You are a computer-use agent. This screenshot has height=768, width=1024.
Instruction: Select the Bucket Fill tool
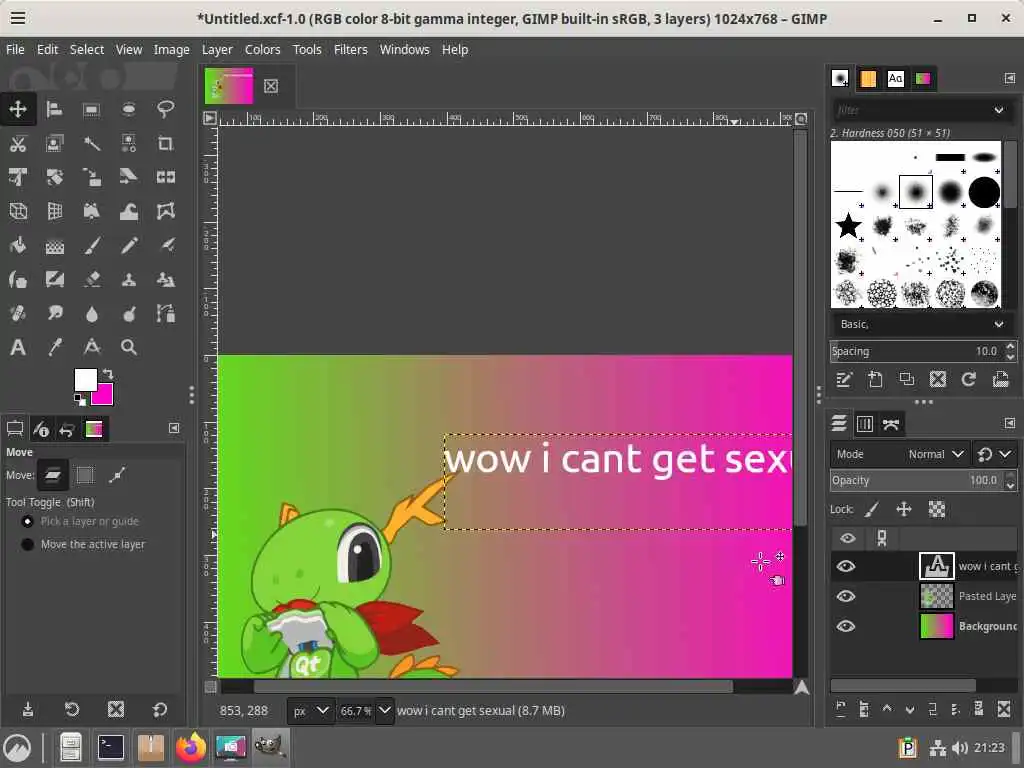18,246
